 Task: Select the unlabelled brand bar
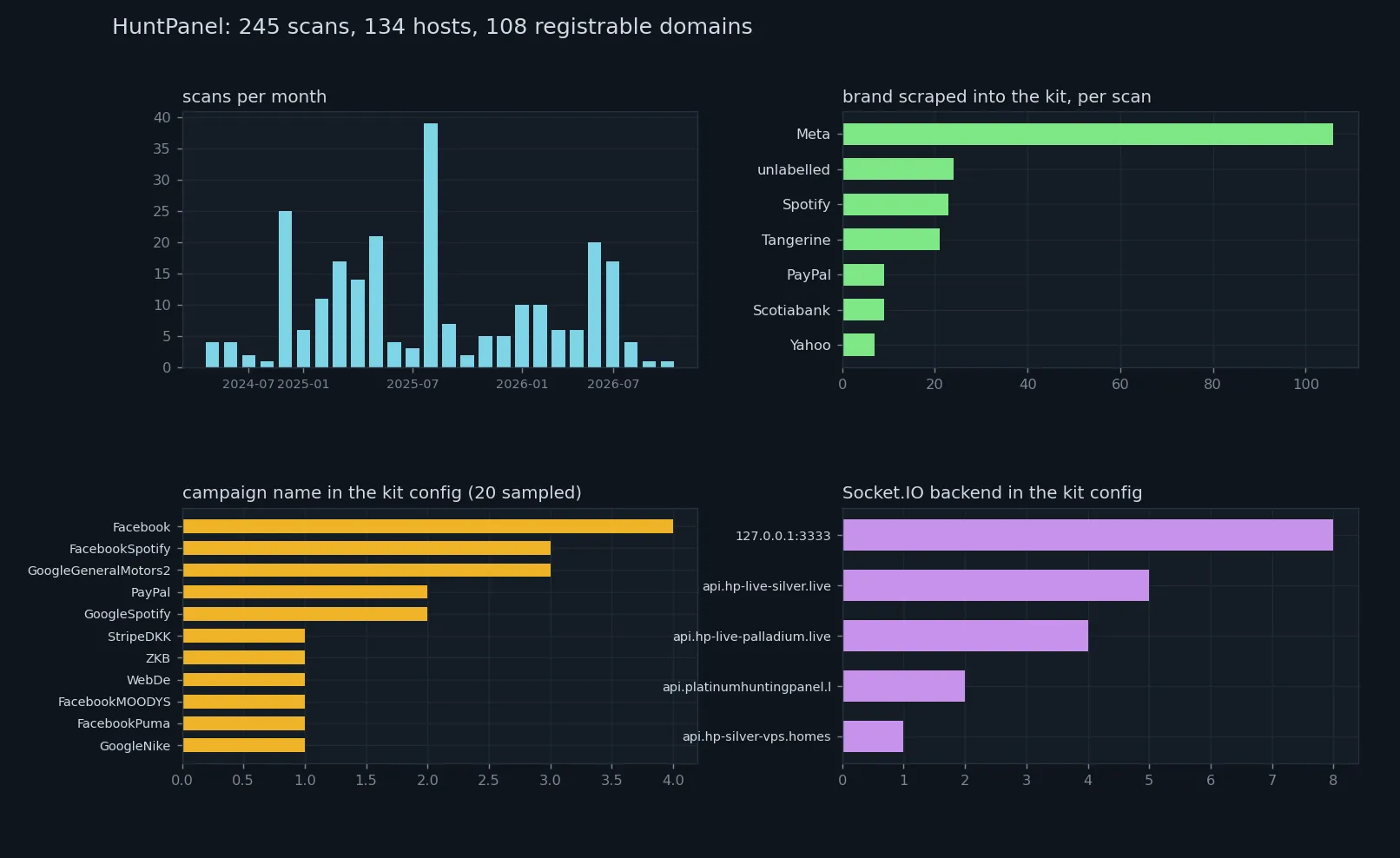tap(898, 169)
